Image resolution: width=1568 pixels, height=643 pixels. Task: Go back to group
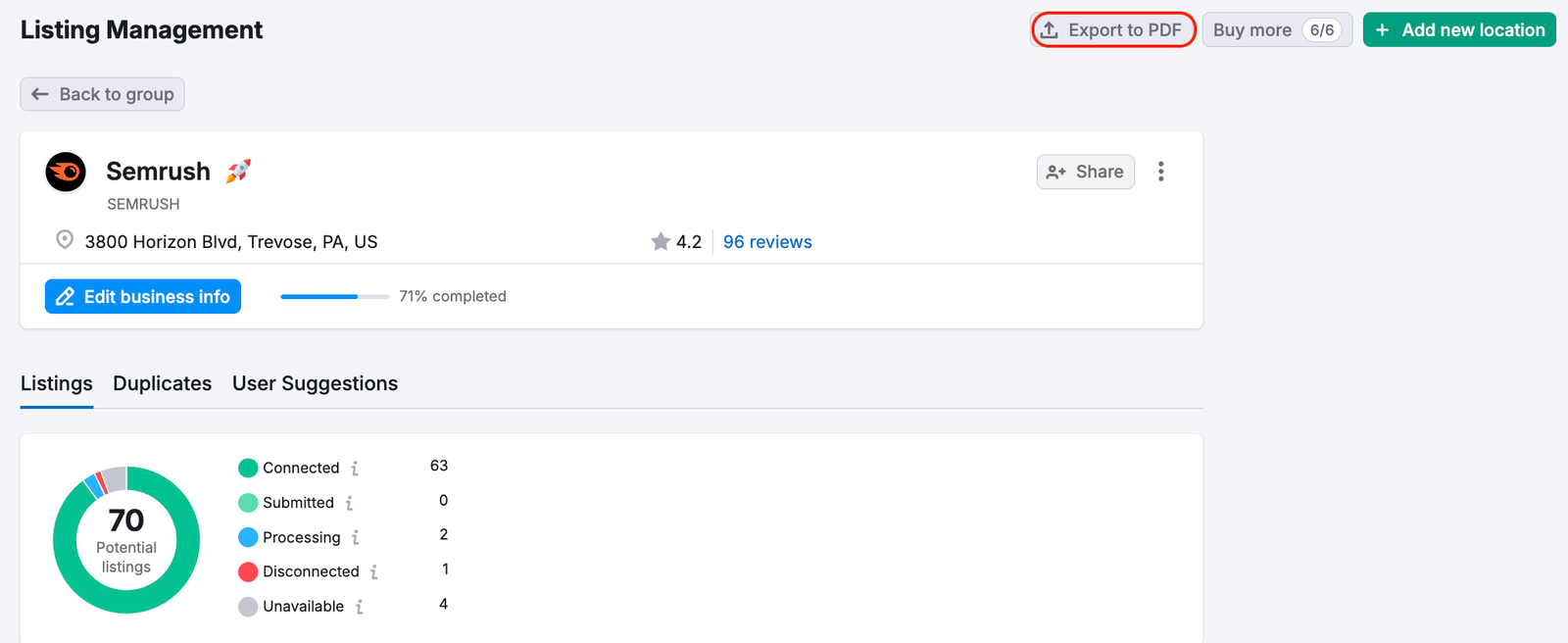click(102, 94)
